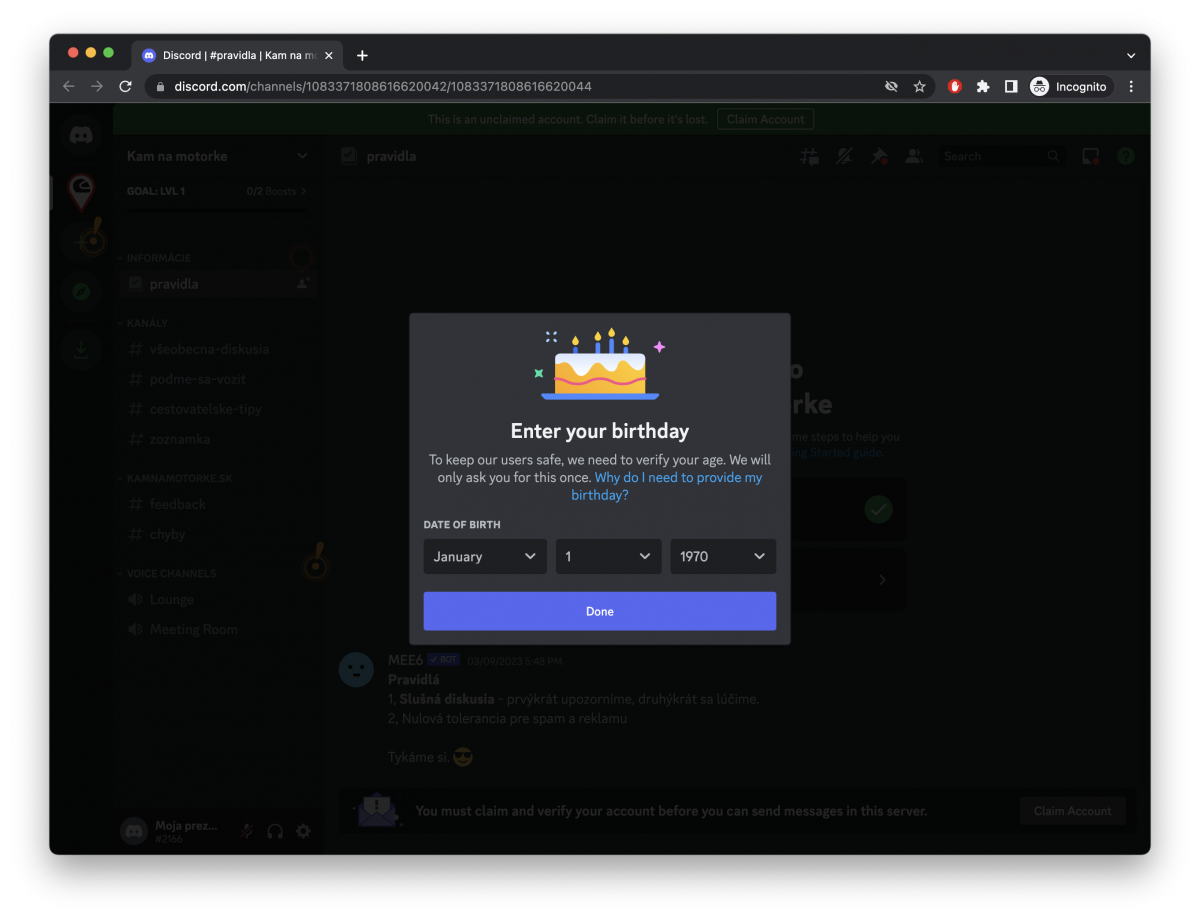Screen dimensions: 1200x920
Task: Click the Done button
Action: [x=600, y=611]
